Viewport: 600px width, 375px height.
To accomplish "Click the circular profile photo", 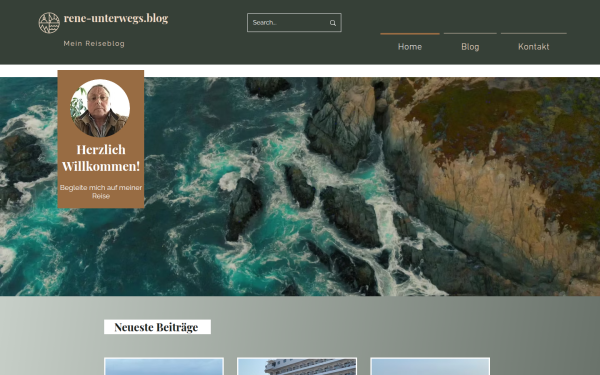I will pos(100,108).
